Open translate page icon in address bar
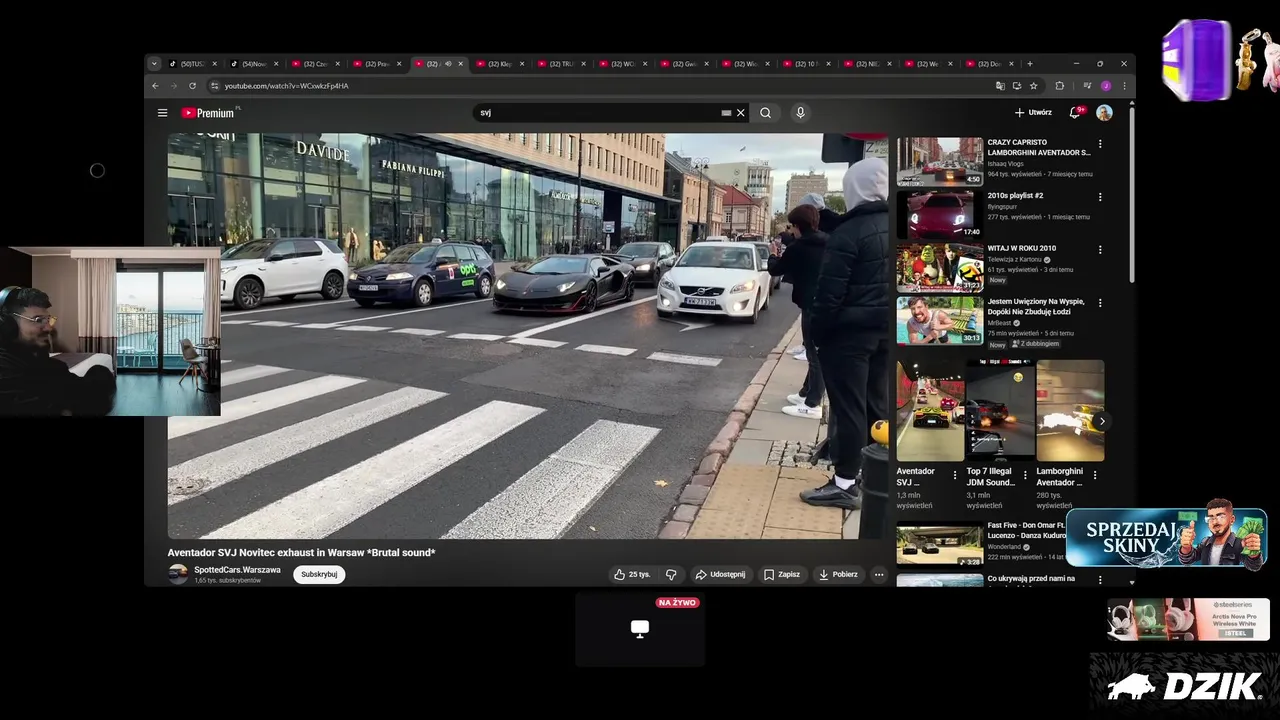Viewport: 1280px width, 720px height. click(1000, 86)
